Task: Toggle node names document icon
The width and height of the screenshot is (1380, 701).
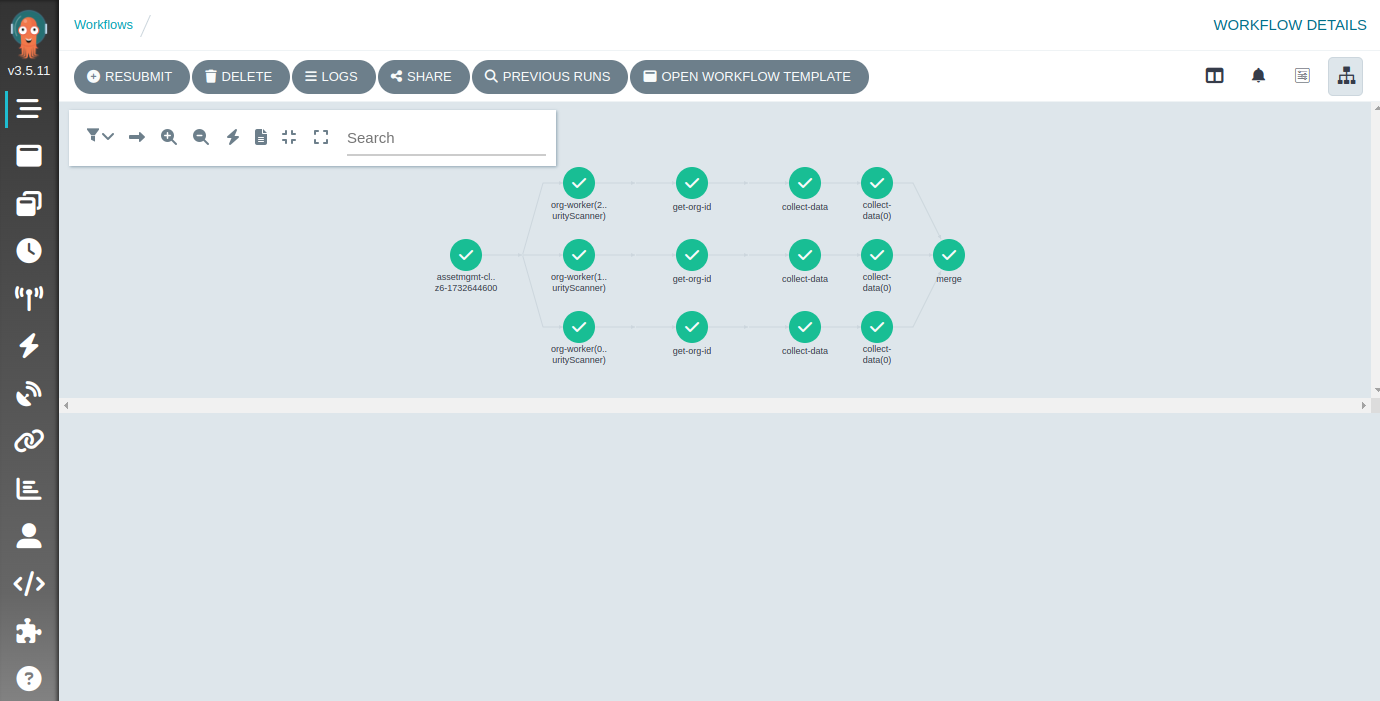Action: click(261, 137)
